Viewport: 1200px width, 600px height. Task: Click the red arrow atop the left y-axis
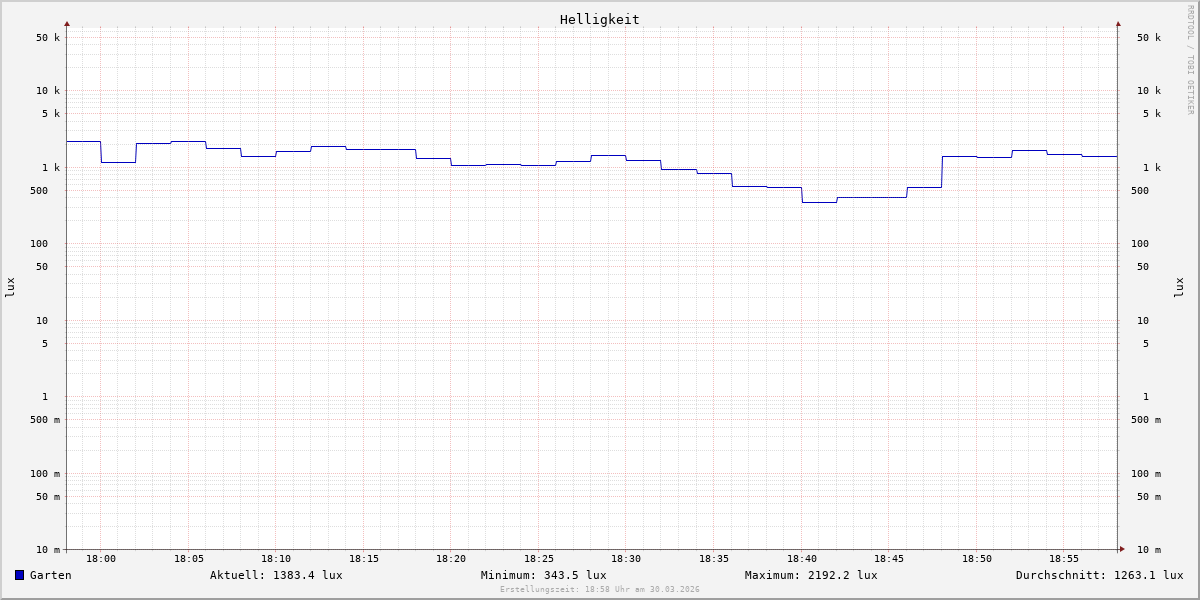pyautogui.click(x=67, y=23)
